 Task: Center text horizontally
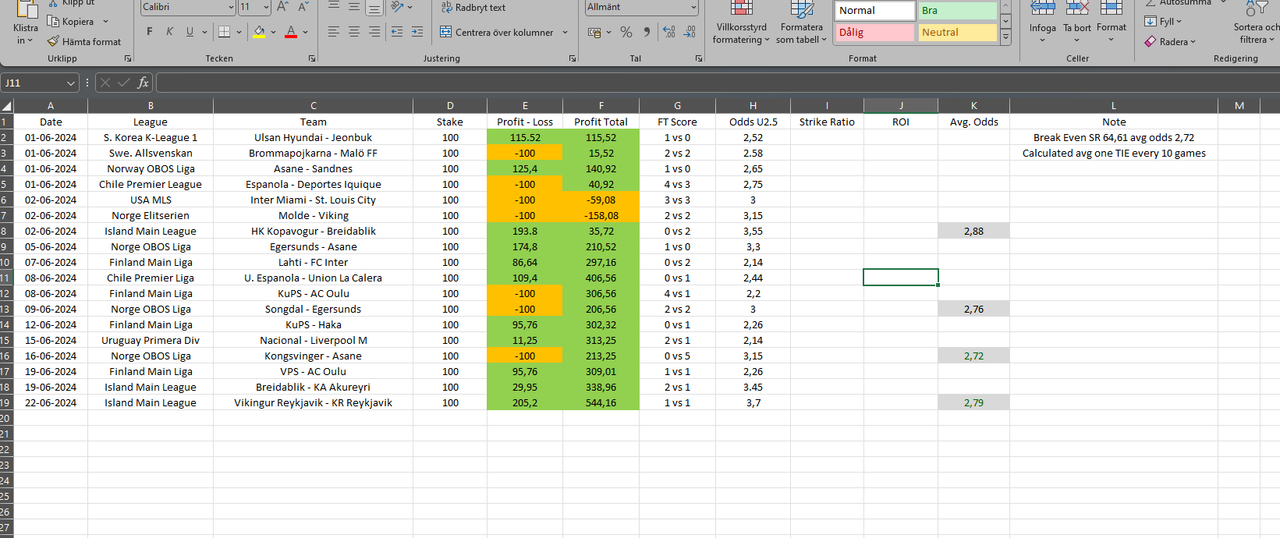pos(353,32)
